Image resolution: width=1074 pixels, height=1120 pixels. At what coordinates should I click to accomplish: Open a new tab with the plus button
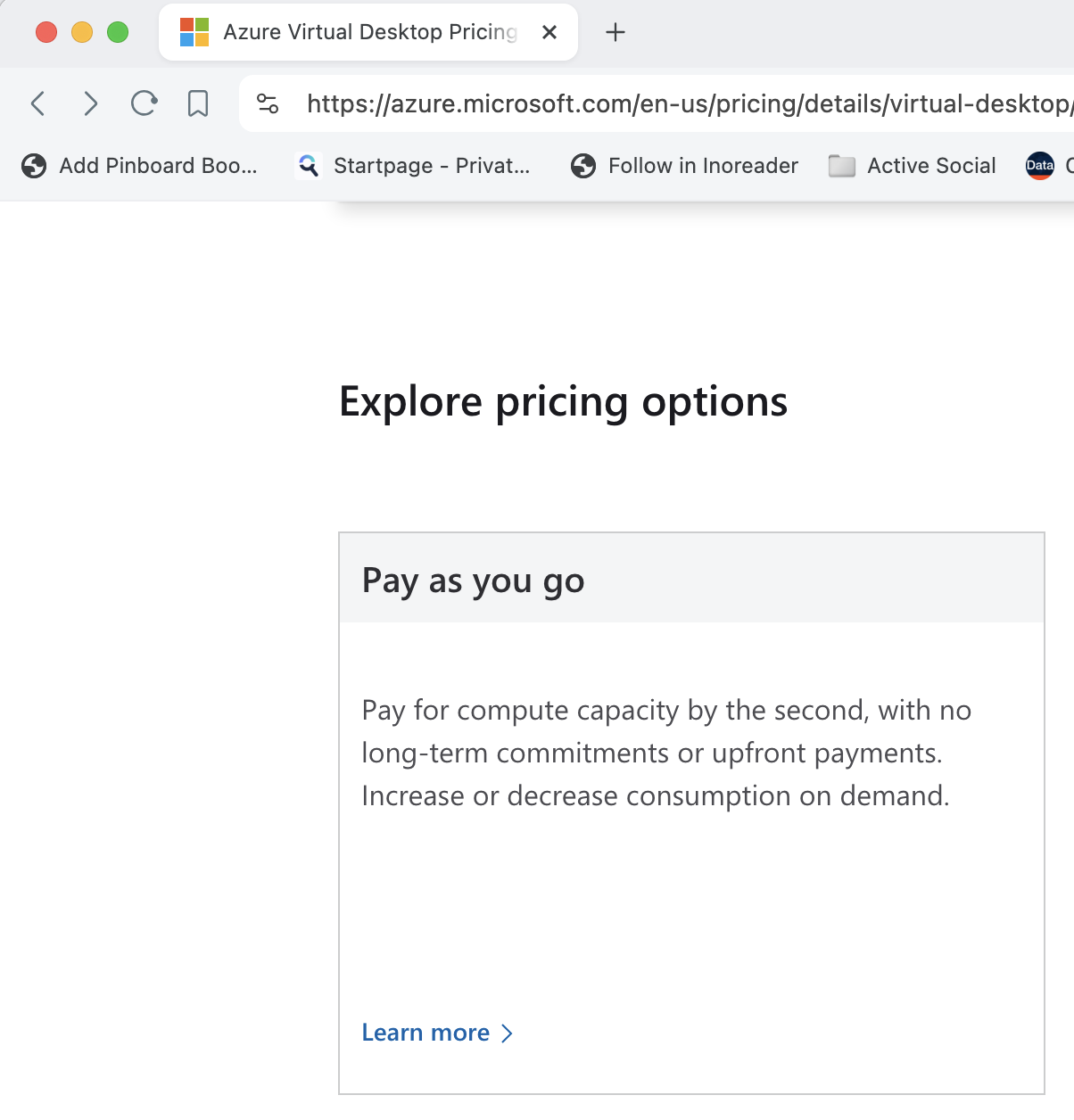pos(615,33)
